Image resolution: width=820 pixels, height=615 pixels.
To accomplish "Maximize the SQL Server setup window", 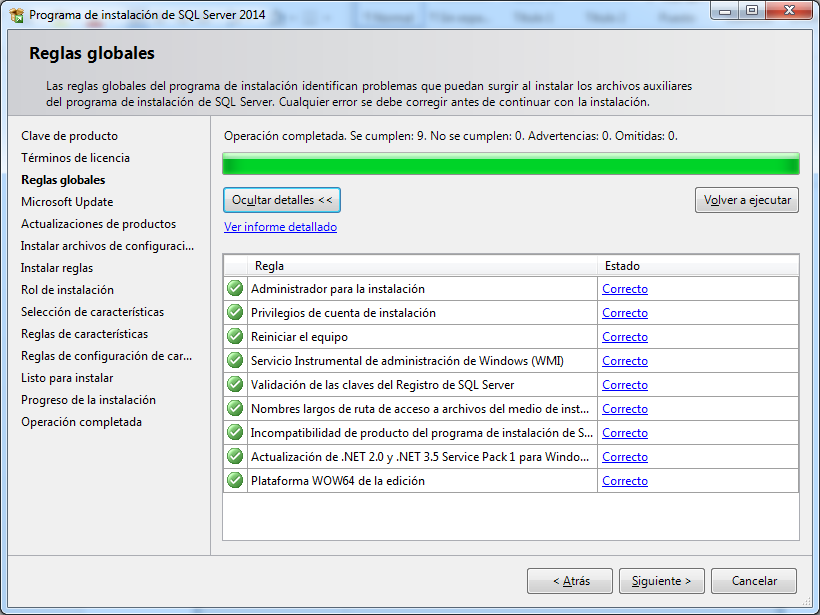I will (x=752, y=11).
